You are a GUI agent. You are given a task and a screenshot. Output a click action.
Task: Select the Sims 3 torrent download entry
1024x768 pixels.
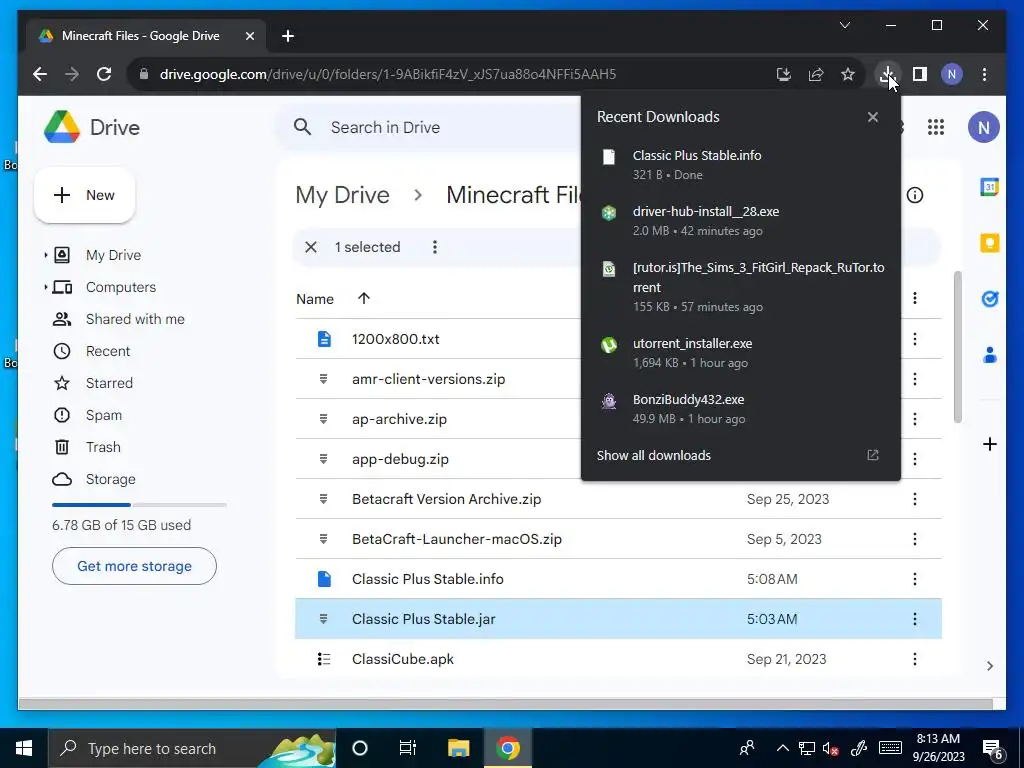pyautogui.click(x=741, y=287)
